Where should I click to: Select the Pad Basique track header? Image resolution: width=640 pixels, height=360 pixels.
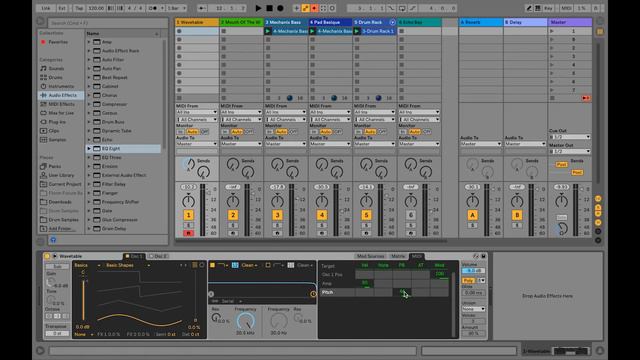pos(331,22)
